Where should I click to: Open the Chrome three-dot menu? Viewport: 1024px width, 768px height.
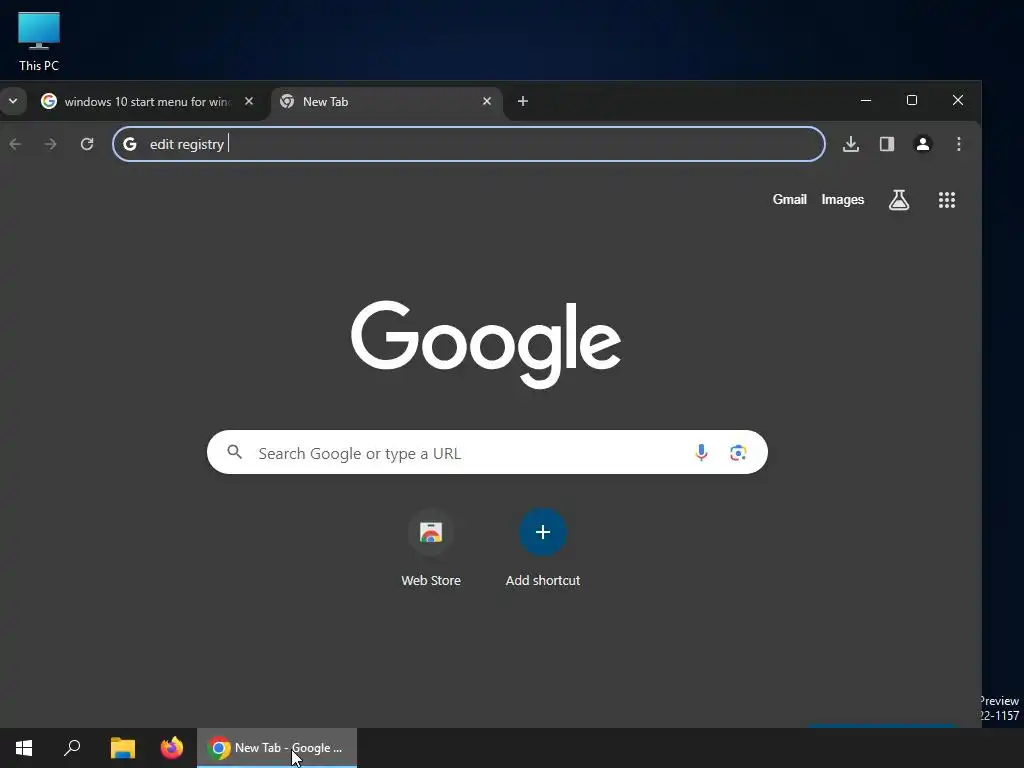click(x=959, y=144)
